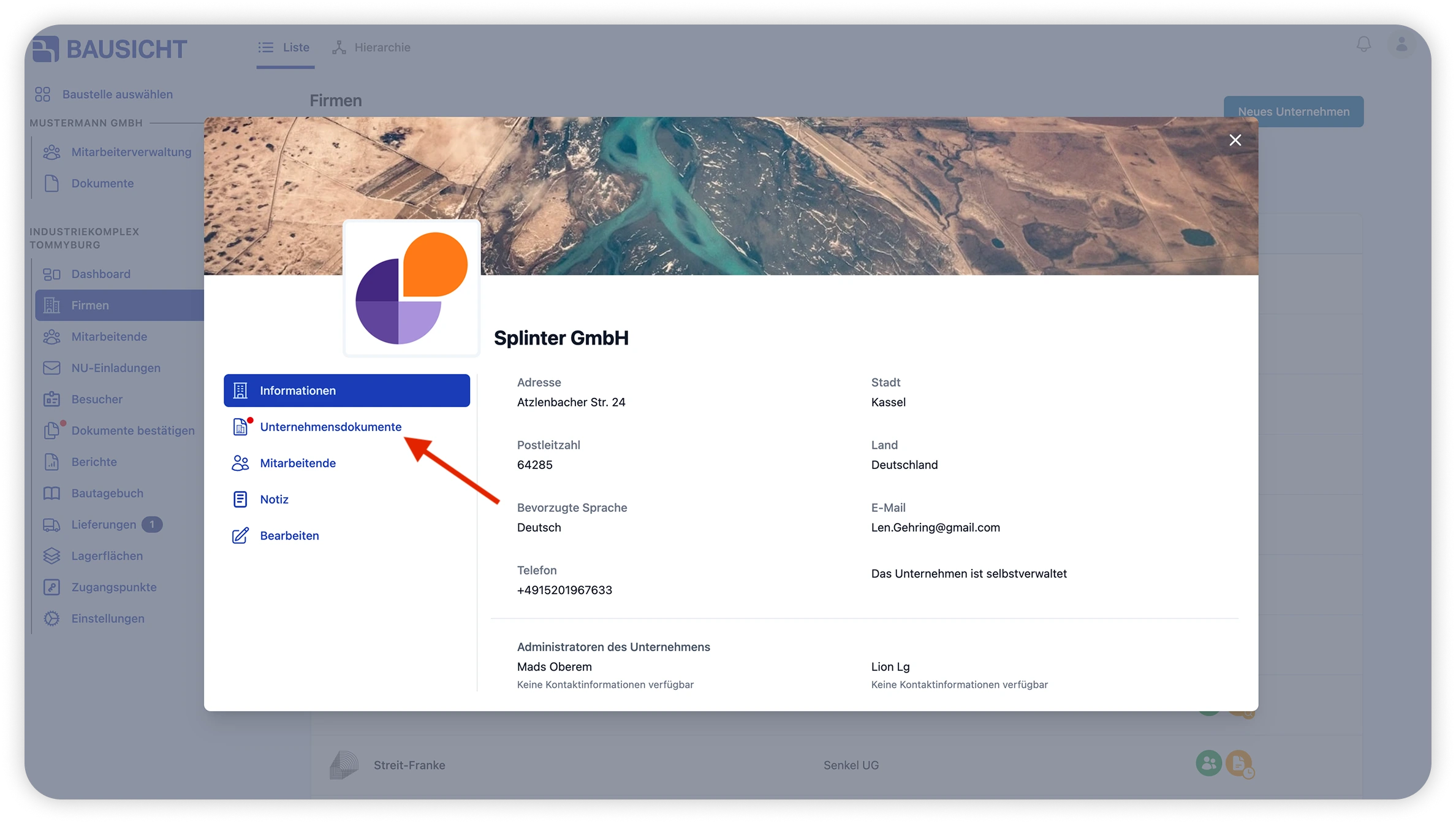
Task: Click the Splinter GmbH banner image
Action: coord(731,196)
